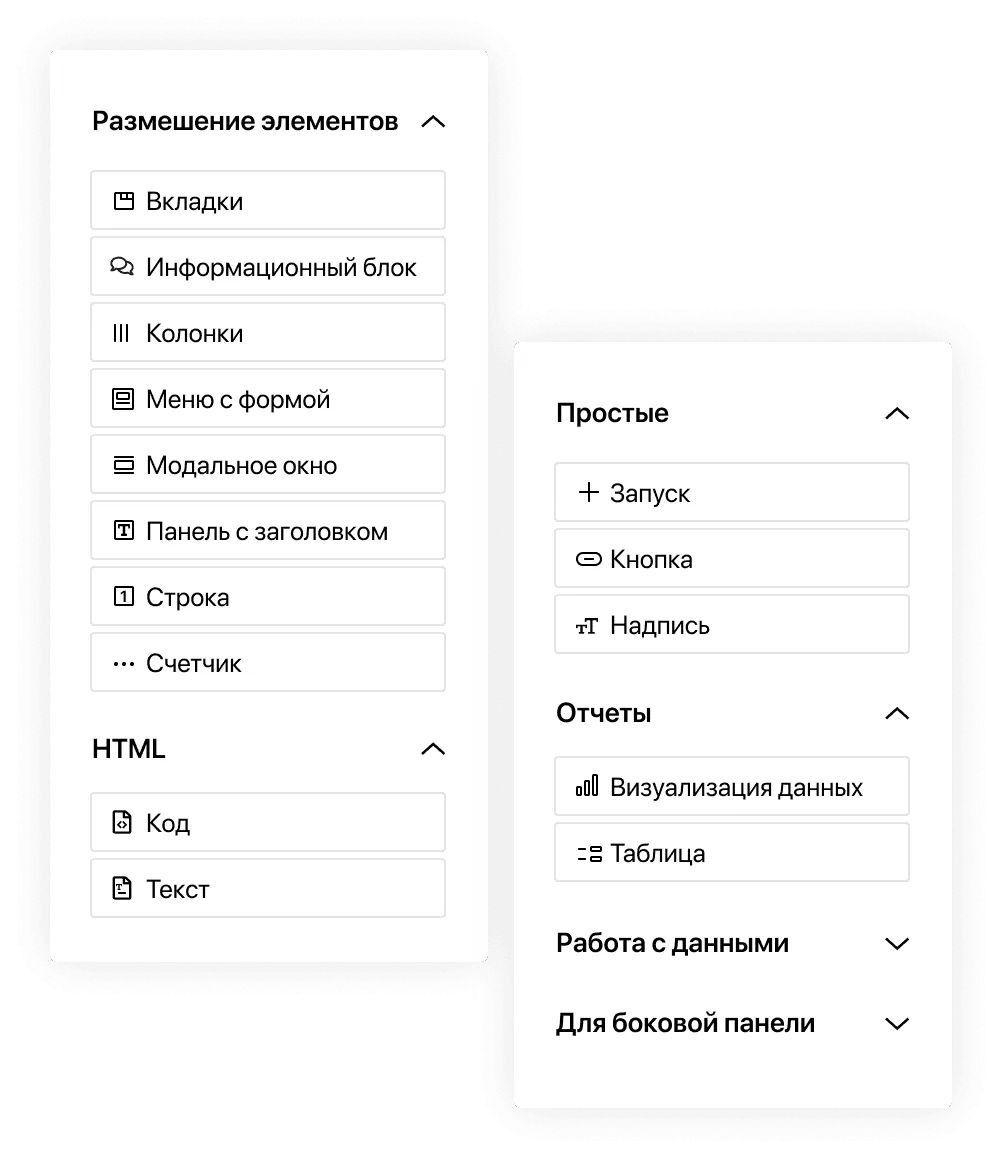Click the Код element under HTML
Screen dimensions: 1002x1158
pos(267,822)
